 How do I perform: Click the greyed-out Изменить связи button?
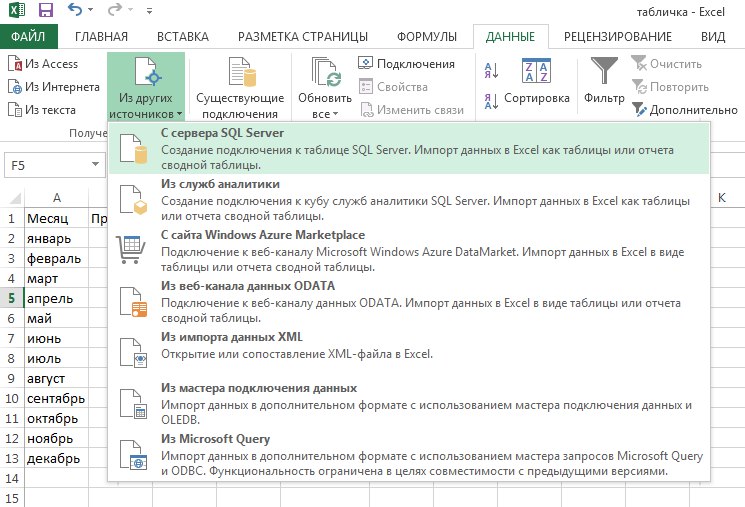coord(411,110)
